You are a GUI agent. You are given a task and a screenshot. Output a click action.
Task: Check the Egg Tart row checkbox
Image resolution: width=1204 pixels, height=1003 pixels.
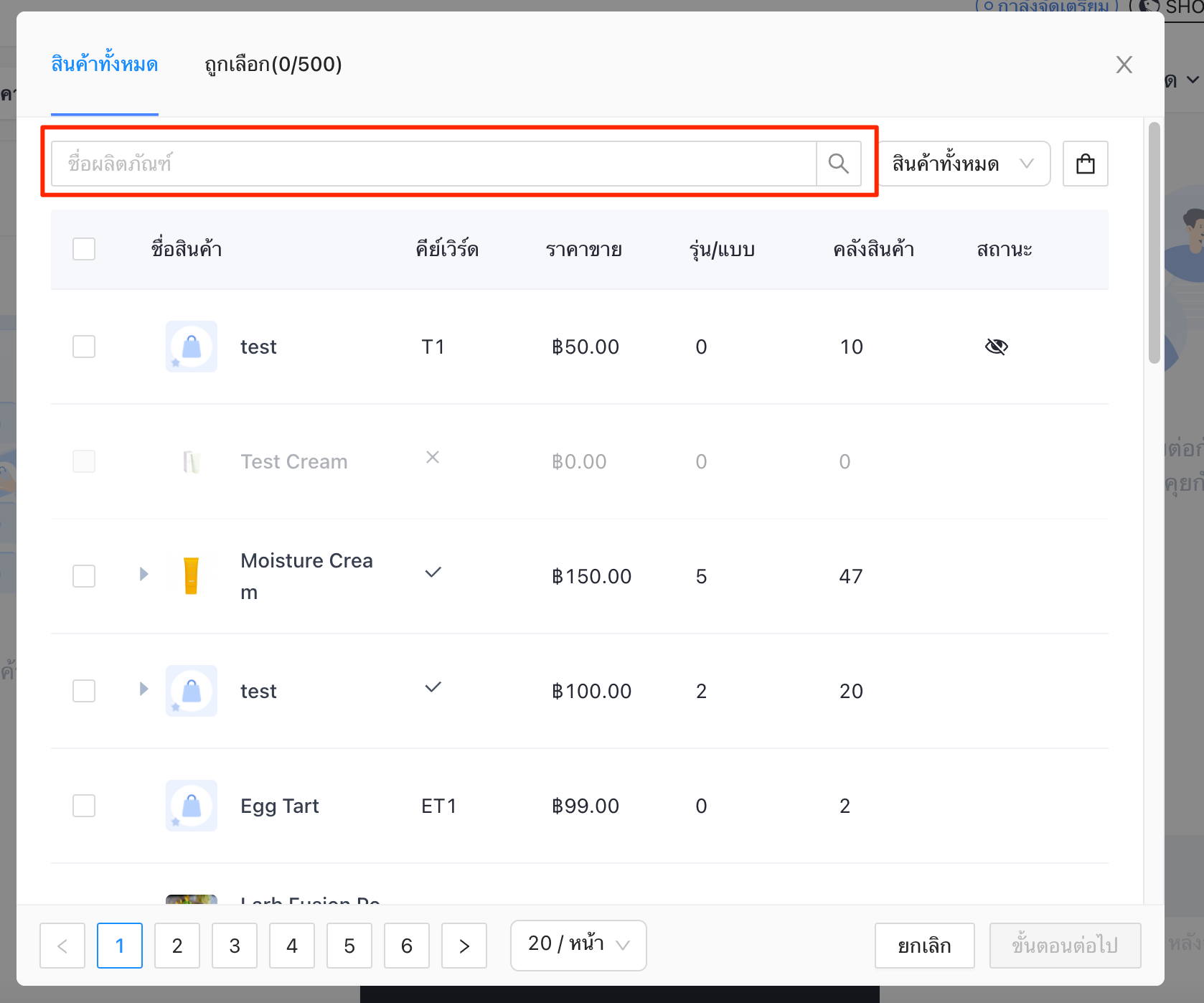84,806
